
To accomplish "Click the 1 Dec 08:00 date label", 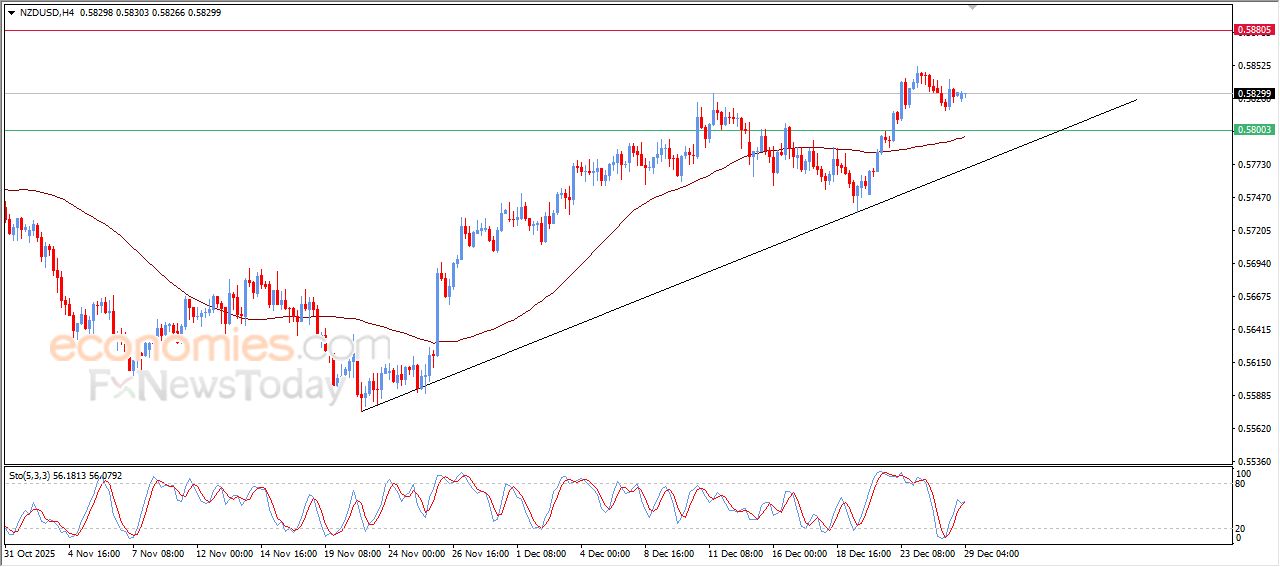I will coord(541,553).
